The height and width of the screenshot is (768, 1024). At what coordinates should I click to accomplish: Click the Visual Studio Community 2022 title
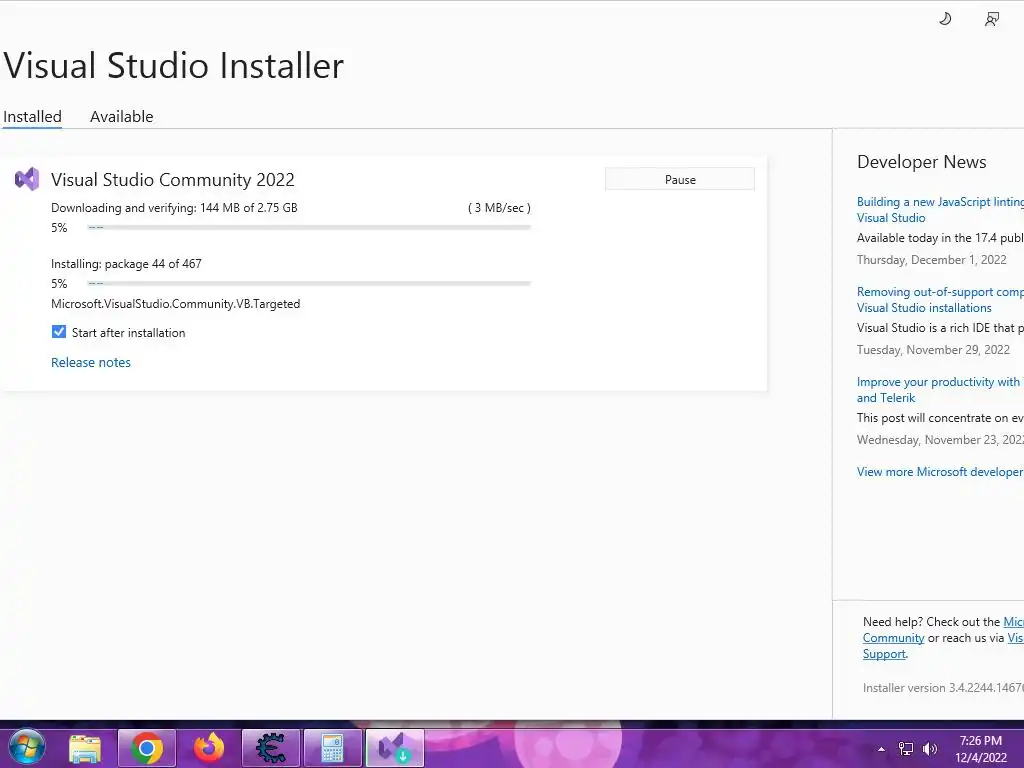coord(172,180)
